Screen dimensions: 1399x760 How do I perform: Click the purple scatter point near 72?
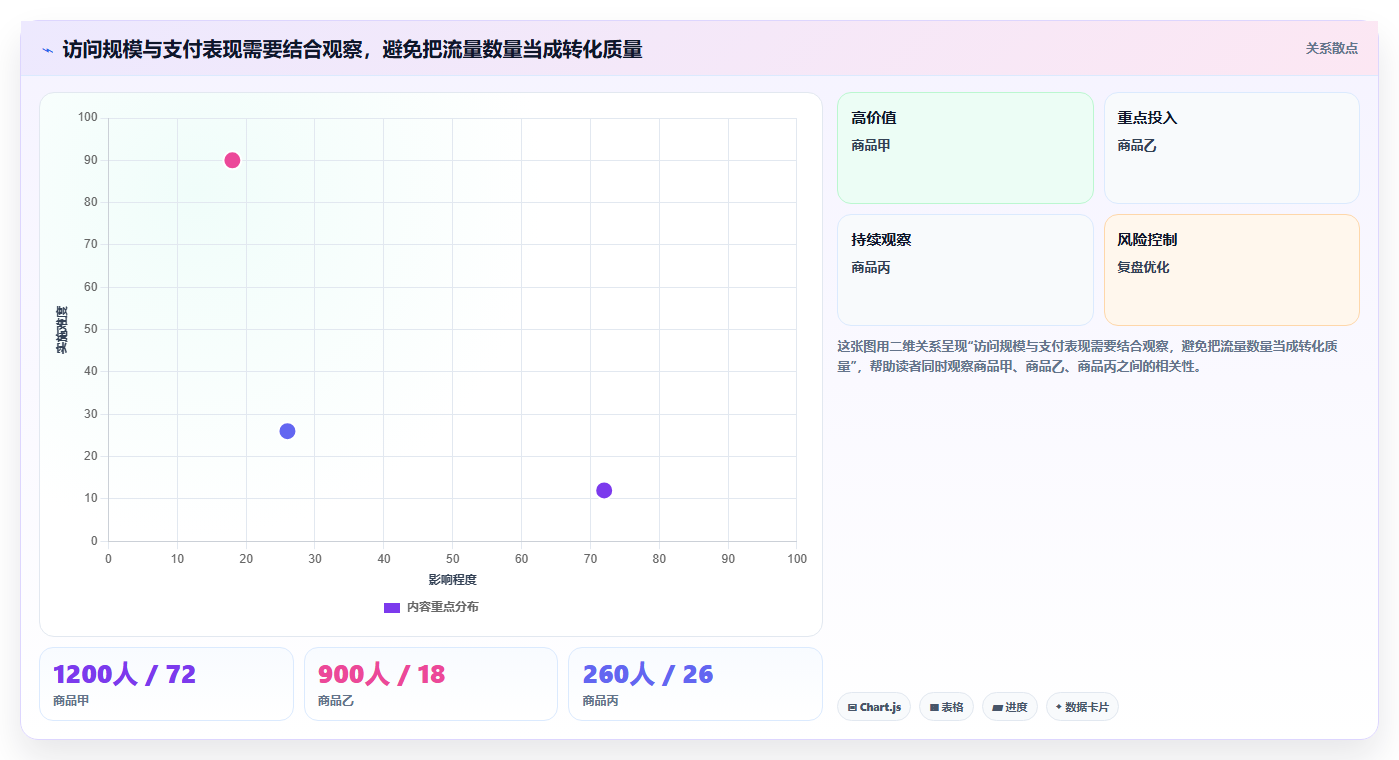coord(604,490)
